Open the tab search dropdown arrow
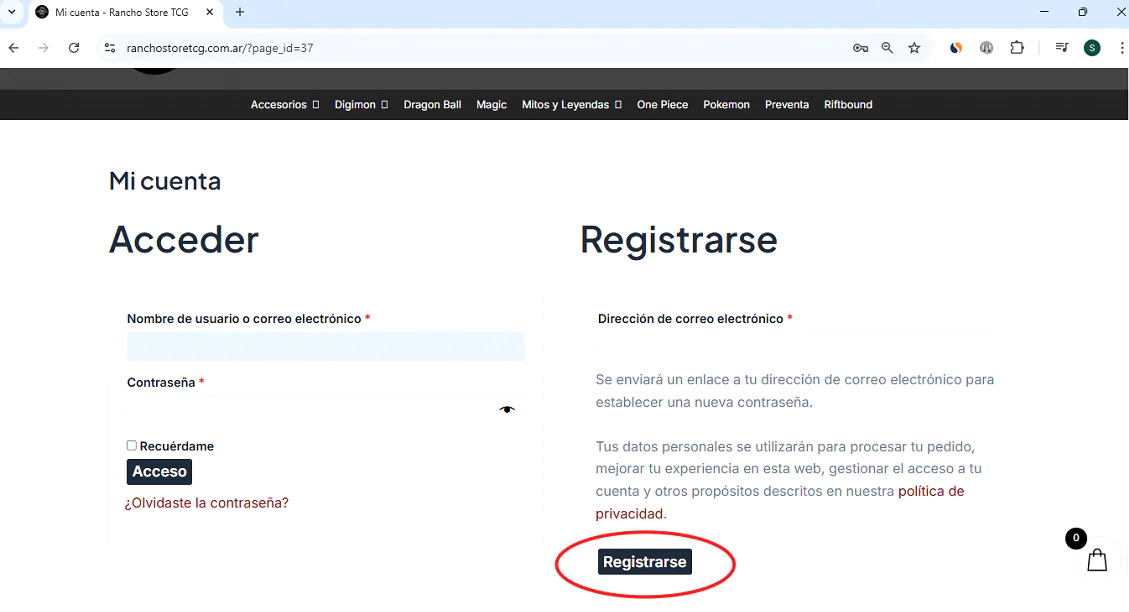This screenshot has width=1129, height=612. coord(12,12)
